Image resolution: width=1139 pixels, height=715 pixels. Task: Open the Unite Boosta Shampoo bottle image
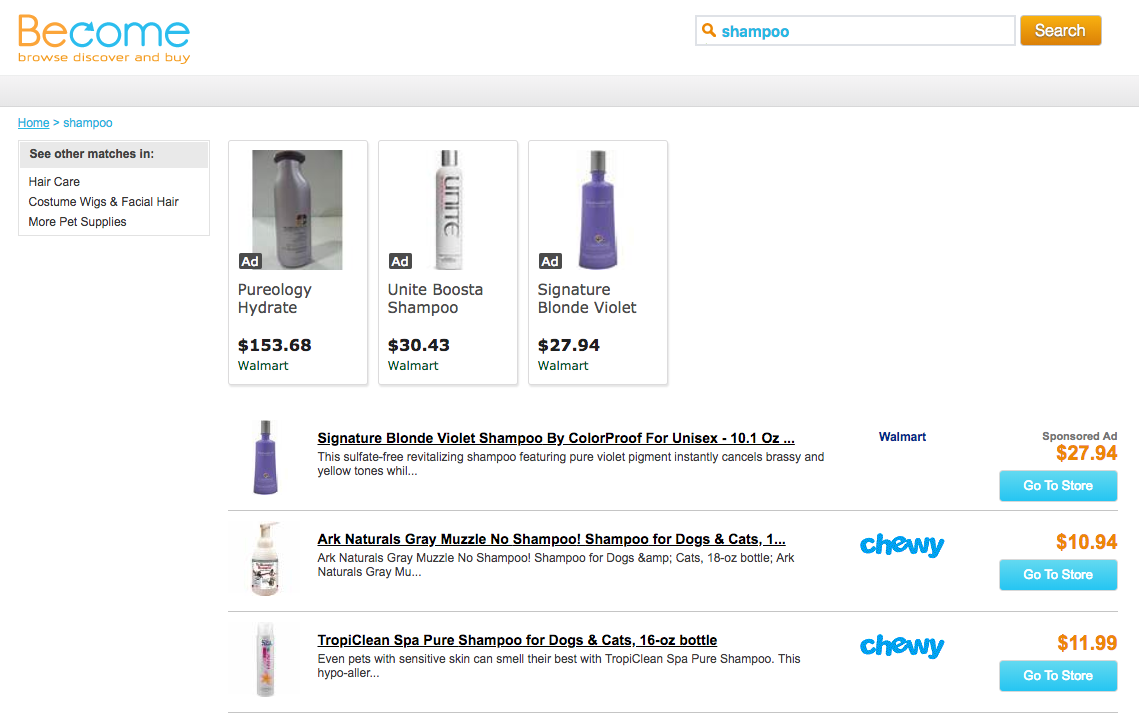[x=447, y=210]
